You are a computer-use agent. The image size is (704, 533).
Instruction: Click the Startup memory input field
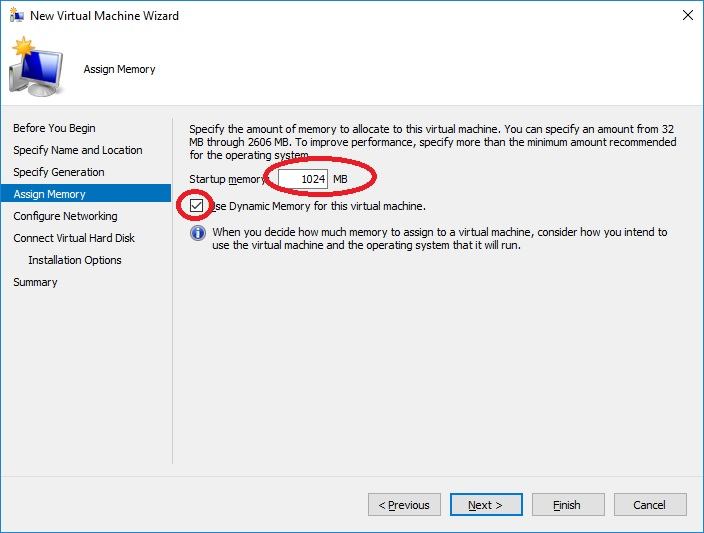click(303, 178)
